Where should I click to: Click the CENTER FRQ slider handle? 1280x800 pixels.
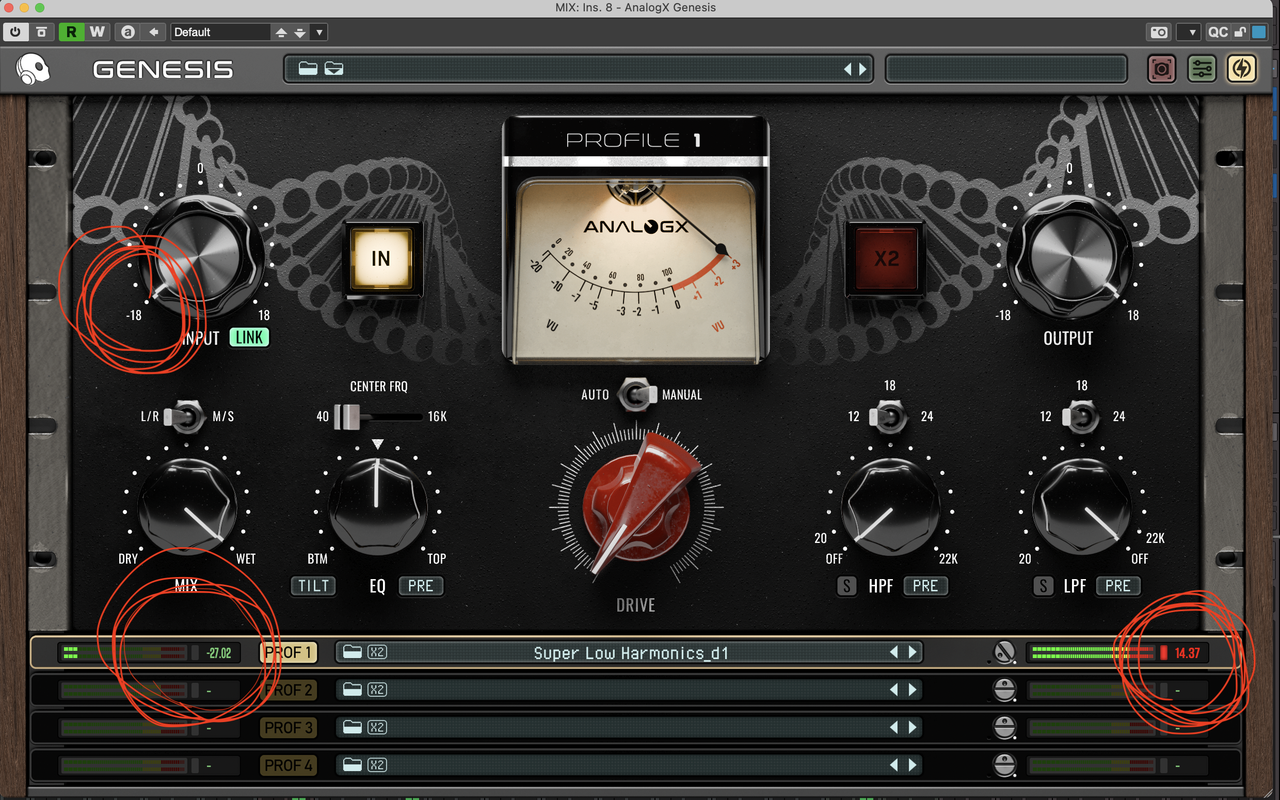point(347,416)
